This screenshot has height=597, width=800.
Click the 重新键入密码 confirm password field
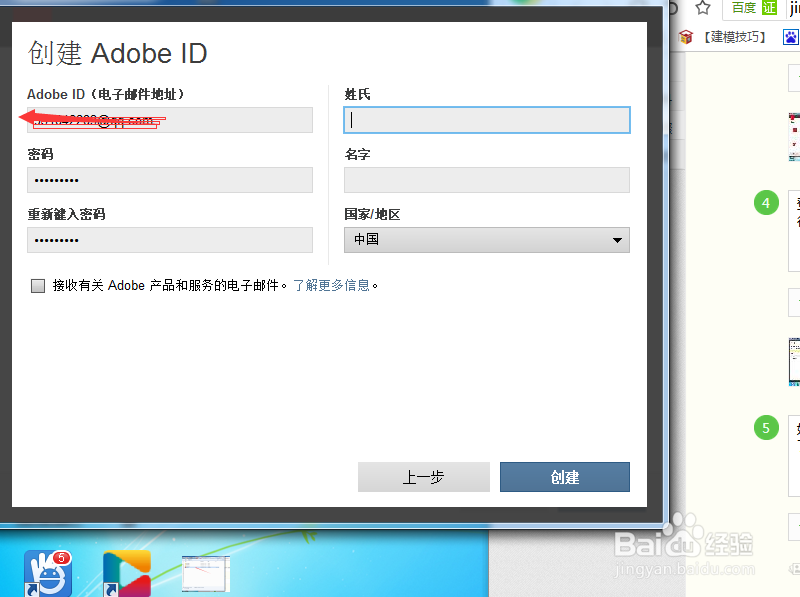click(170, 240)
